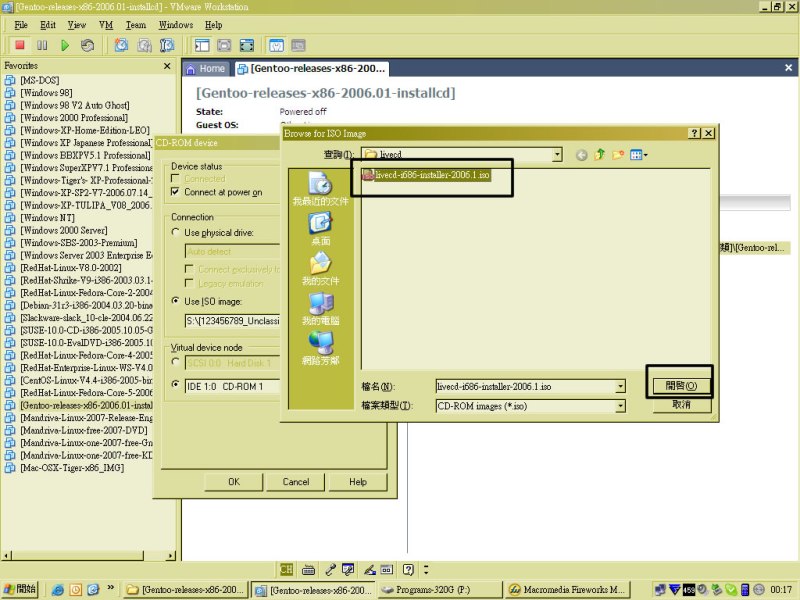Click the Create New Folder icon

coord(618,155)
